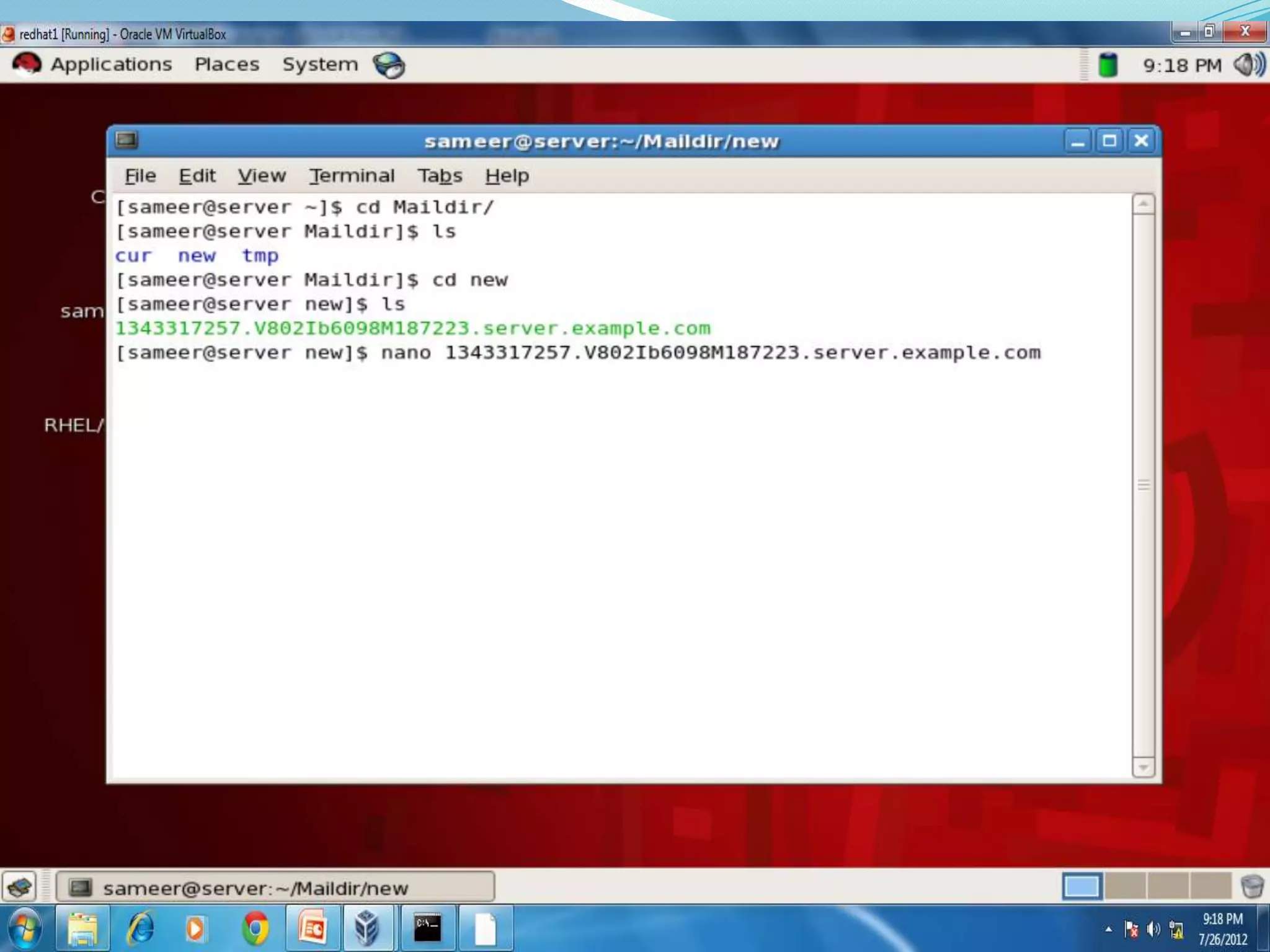Open the File menu in terminal
1270x952 pixels.
point(140,176)
